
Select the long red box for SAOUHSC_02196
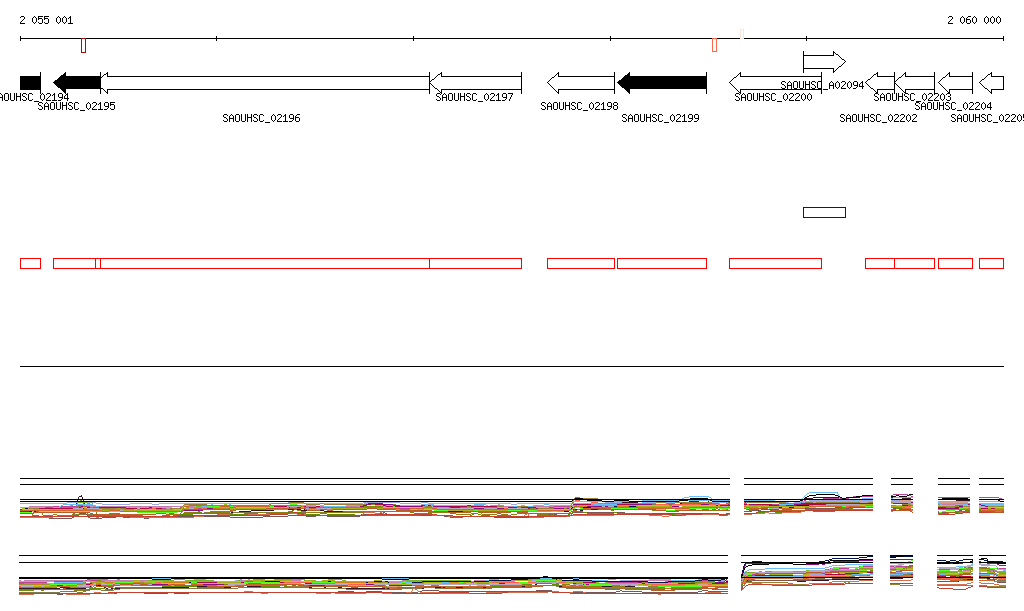click(263, 264)
